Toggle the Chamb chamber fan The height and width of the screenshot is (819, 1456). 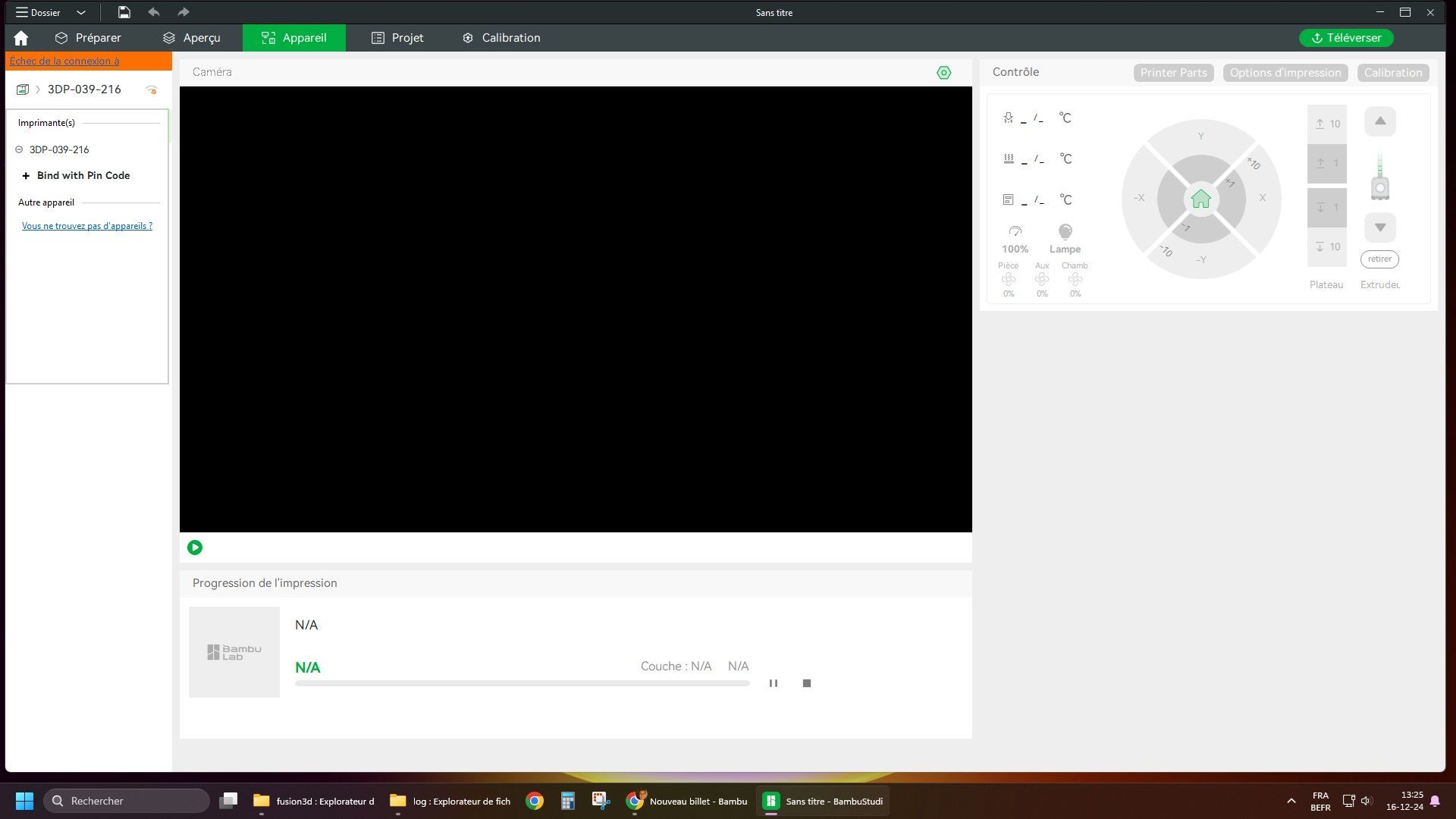coord(1075,280)
